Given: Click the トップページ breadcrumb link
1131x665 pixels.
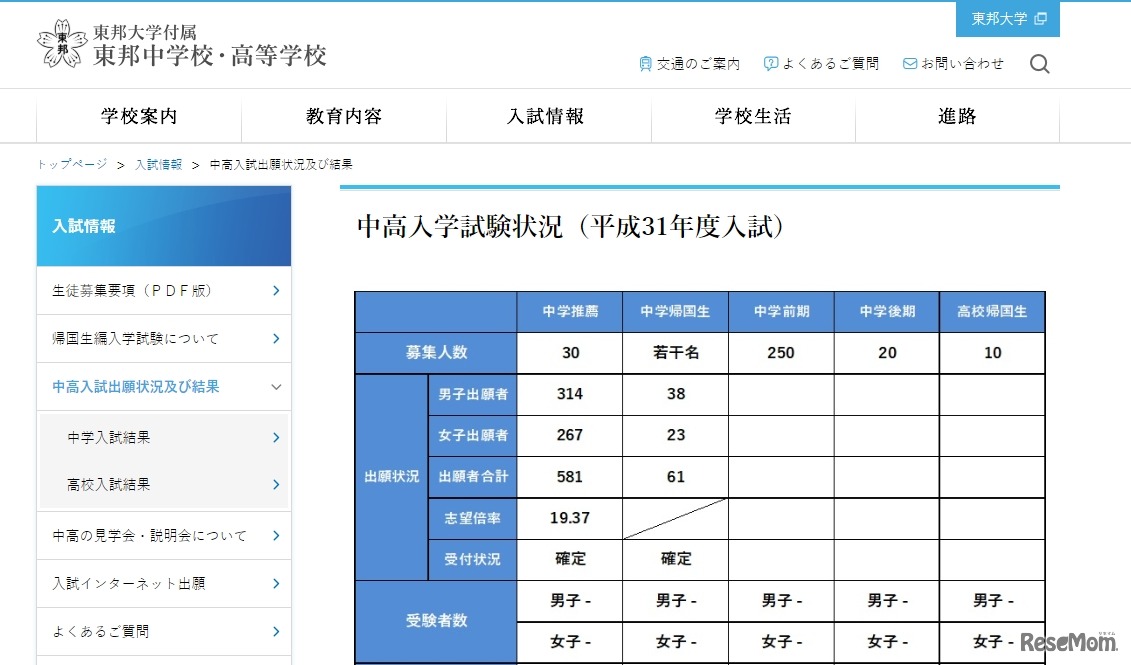Looking at the screenshot, I should coord(72,164).
